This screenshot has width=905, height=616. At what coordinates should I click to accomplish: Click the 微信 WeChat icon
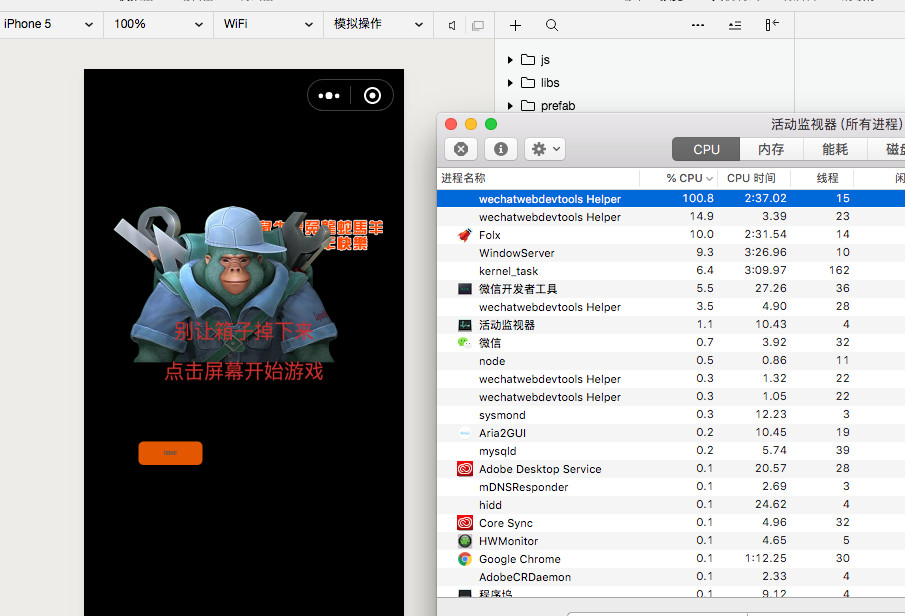[465, 343]
